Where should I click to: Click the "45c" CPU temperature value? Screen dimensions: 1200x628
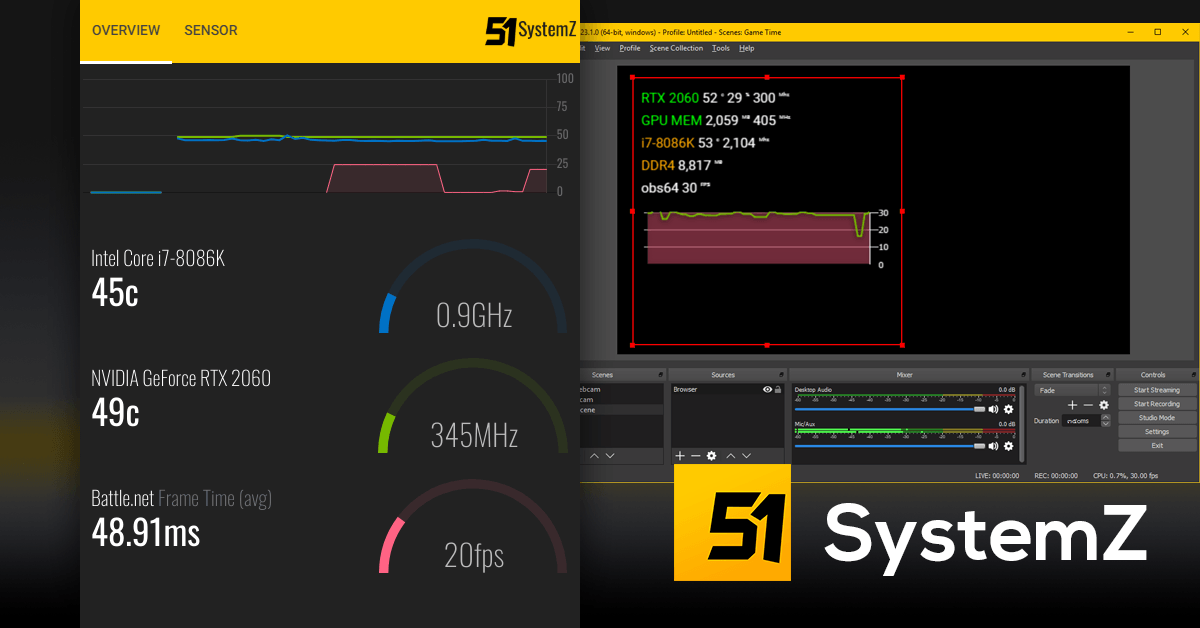tap(115, 293)
